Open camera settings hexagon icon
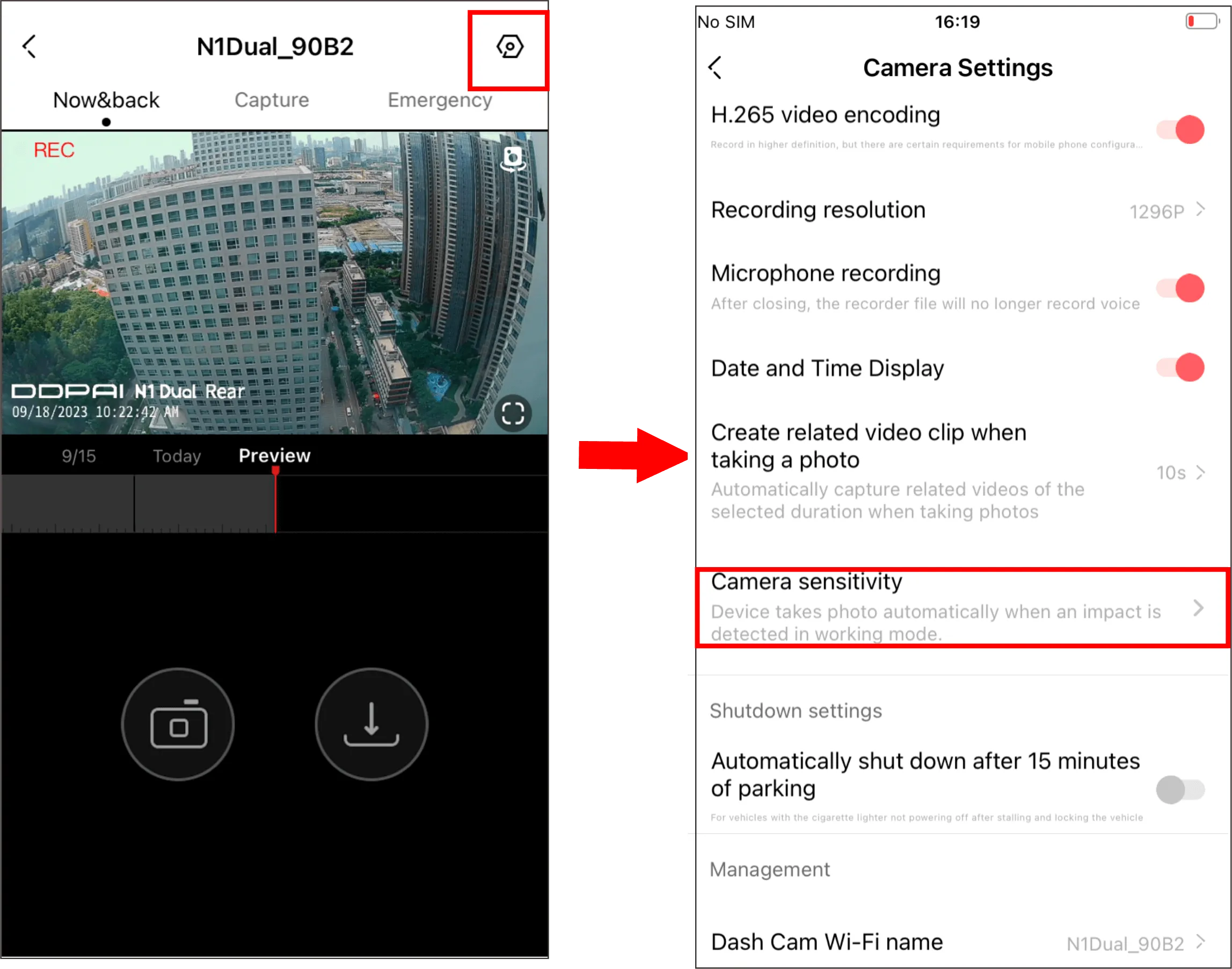Screen dimensions: 1232x969 pos(509,47)
